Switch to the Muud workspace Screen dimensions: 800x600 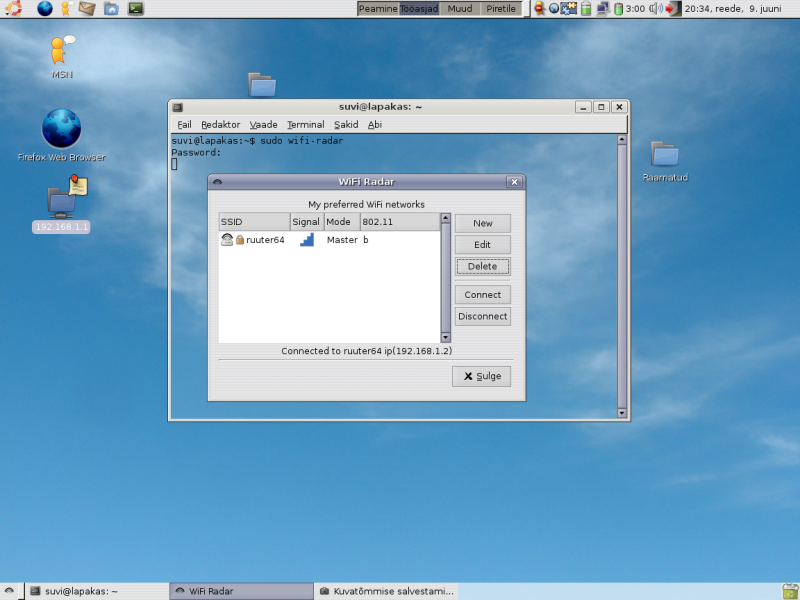pyautogui.click(x=460, y=9)
